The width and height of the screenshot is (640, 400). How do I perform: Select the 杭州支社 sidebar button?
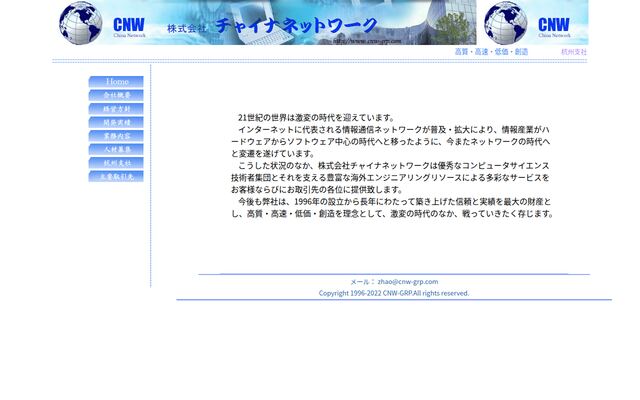pyautogui.click(x=116, y=162)
